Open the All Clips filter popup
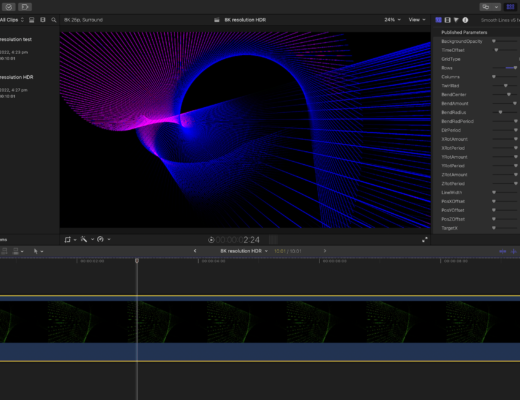The image size is (520, 400). click(12, 20)
